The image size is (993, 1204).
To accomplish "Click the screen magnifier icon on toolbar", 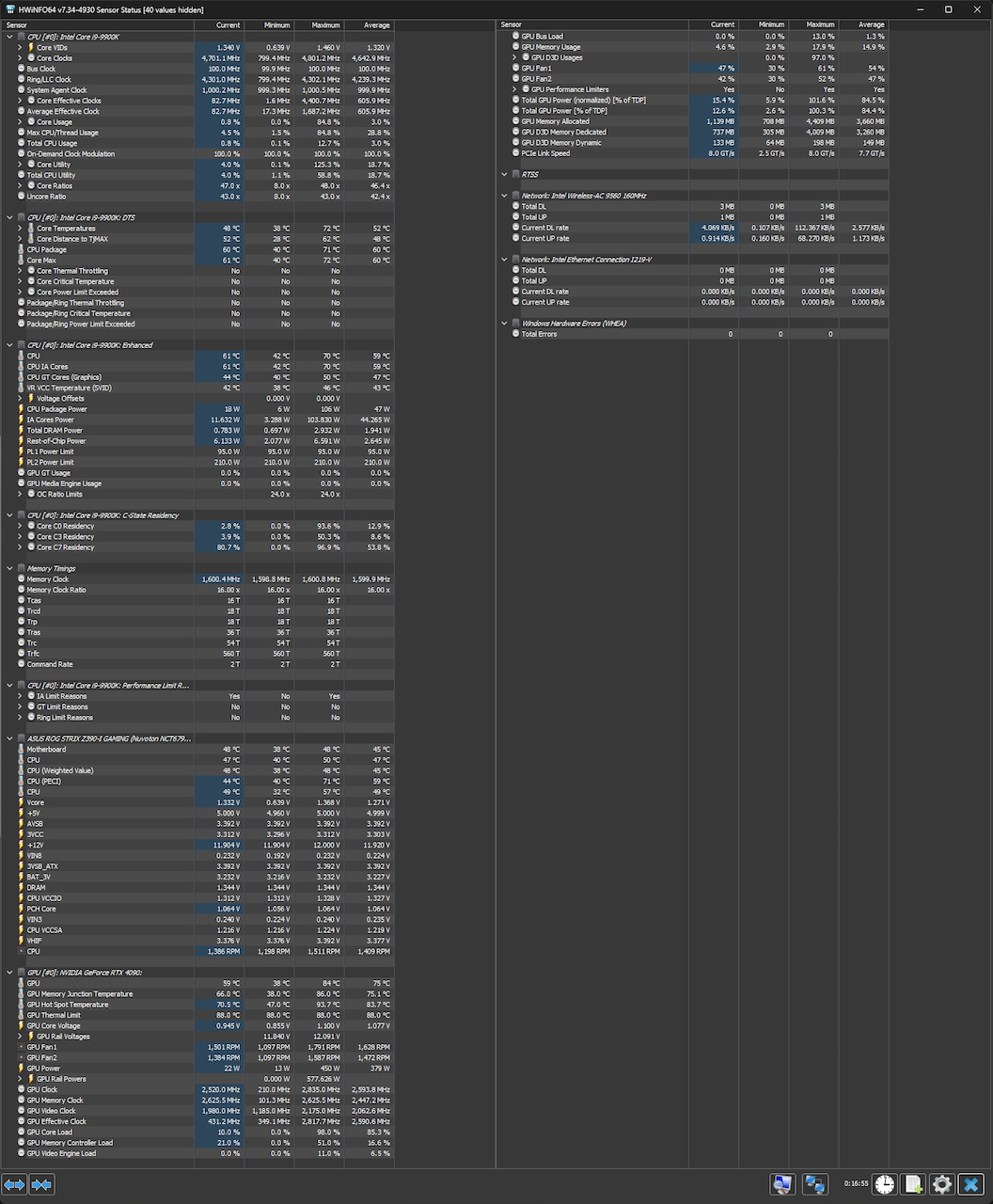I will point(782,1184).
